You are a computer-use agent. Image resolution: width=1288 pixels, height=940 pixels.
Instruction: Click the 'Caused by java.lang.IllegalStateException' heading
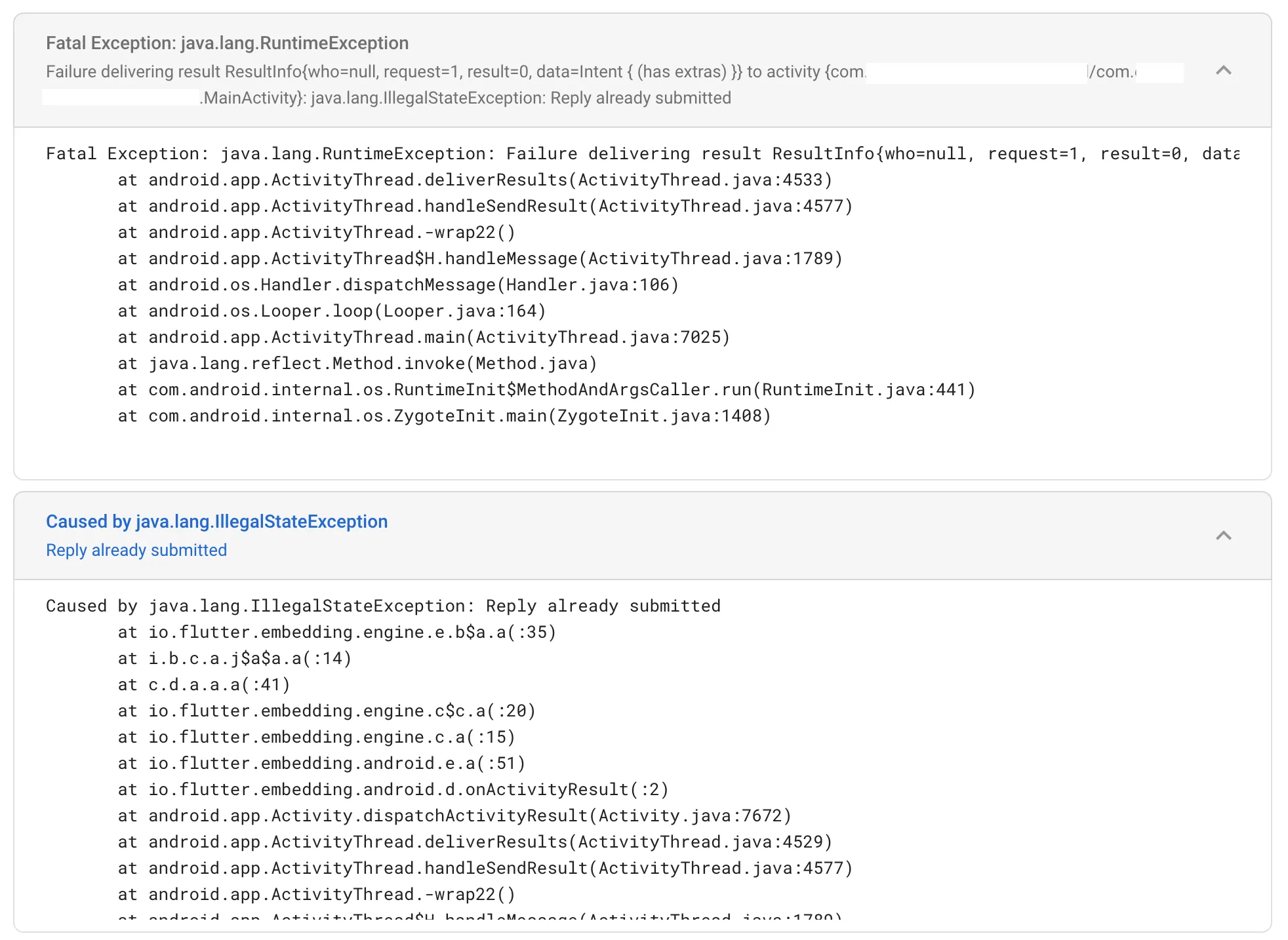click(x=216, y=522)
